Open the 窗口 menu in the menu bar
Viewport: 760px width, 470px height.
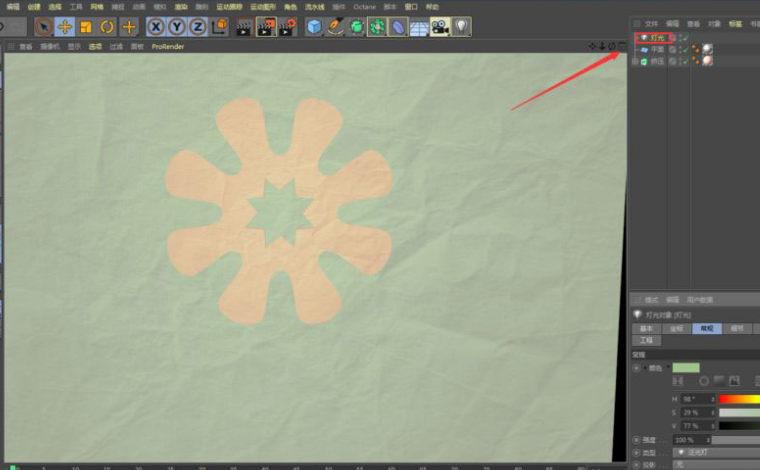[411, 6]
